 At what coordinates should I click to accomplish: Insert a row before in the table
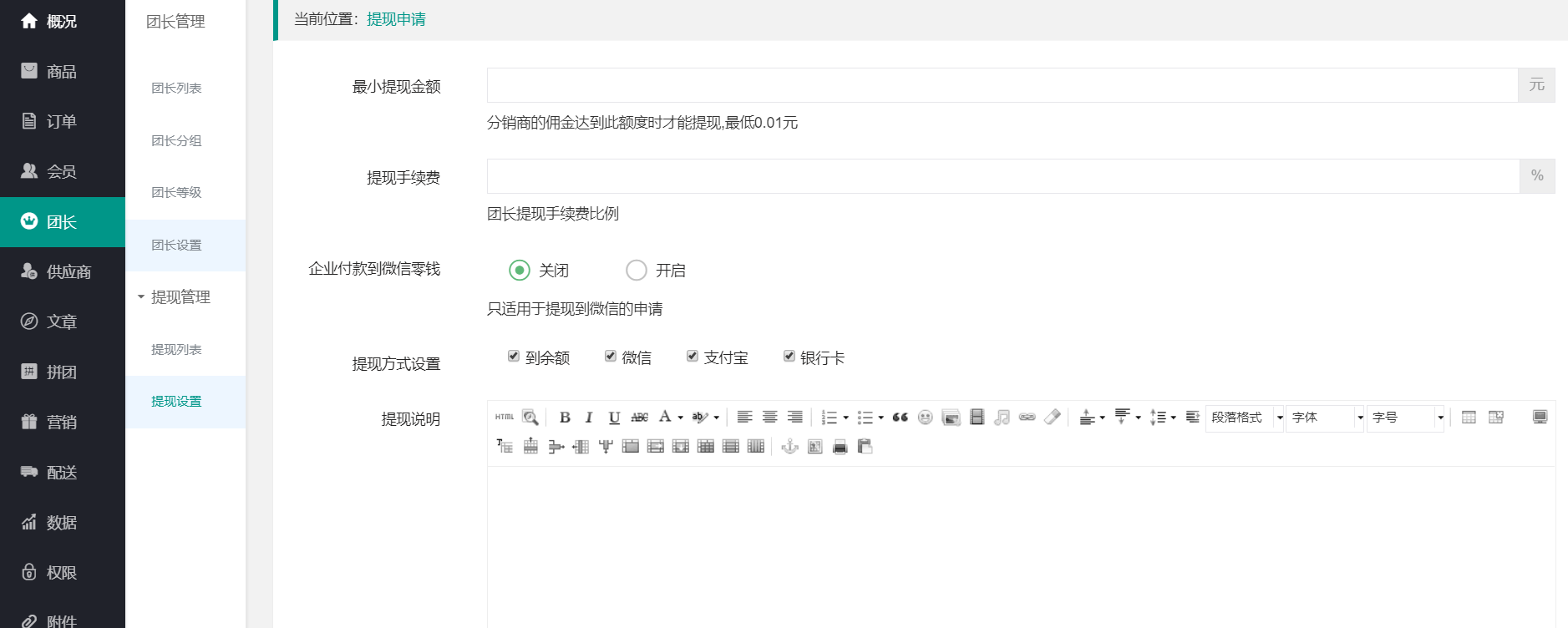(x=530, y=446)
